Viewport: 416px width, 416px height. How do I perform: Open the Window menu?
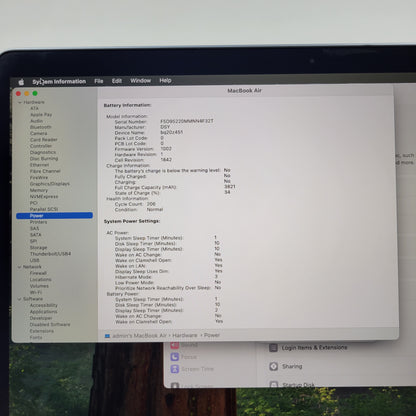(x=140, y=81)
